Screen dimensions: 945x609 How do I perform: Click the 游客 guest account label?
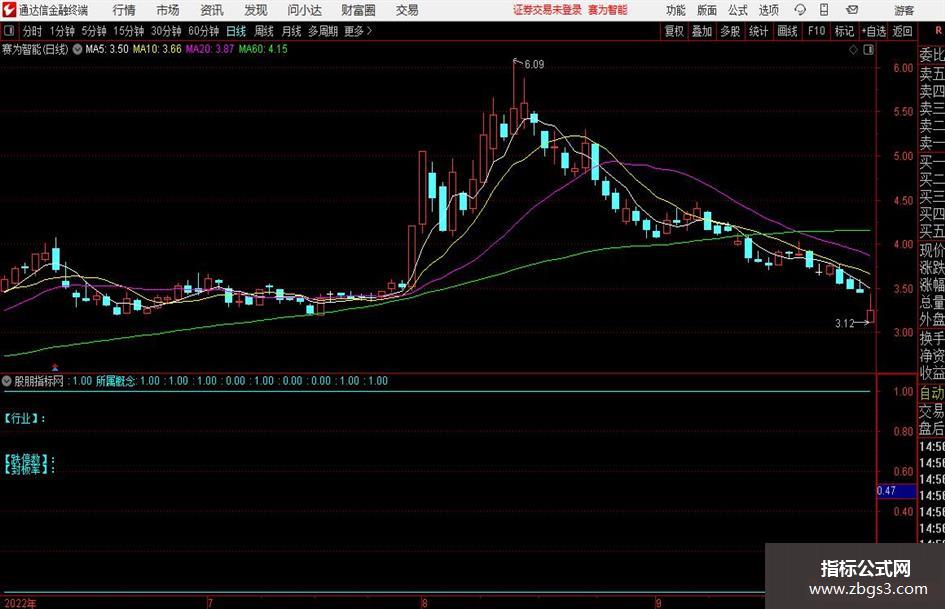[x=904, y=10]
